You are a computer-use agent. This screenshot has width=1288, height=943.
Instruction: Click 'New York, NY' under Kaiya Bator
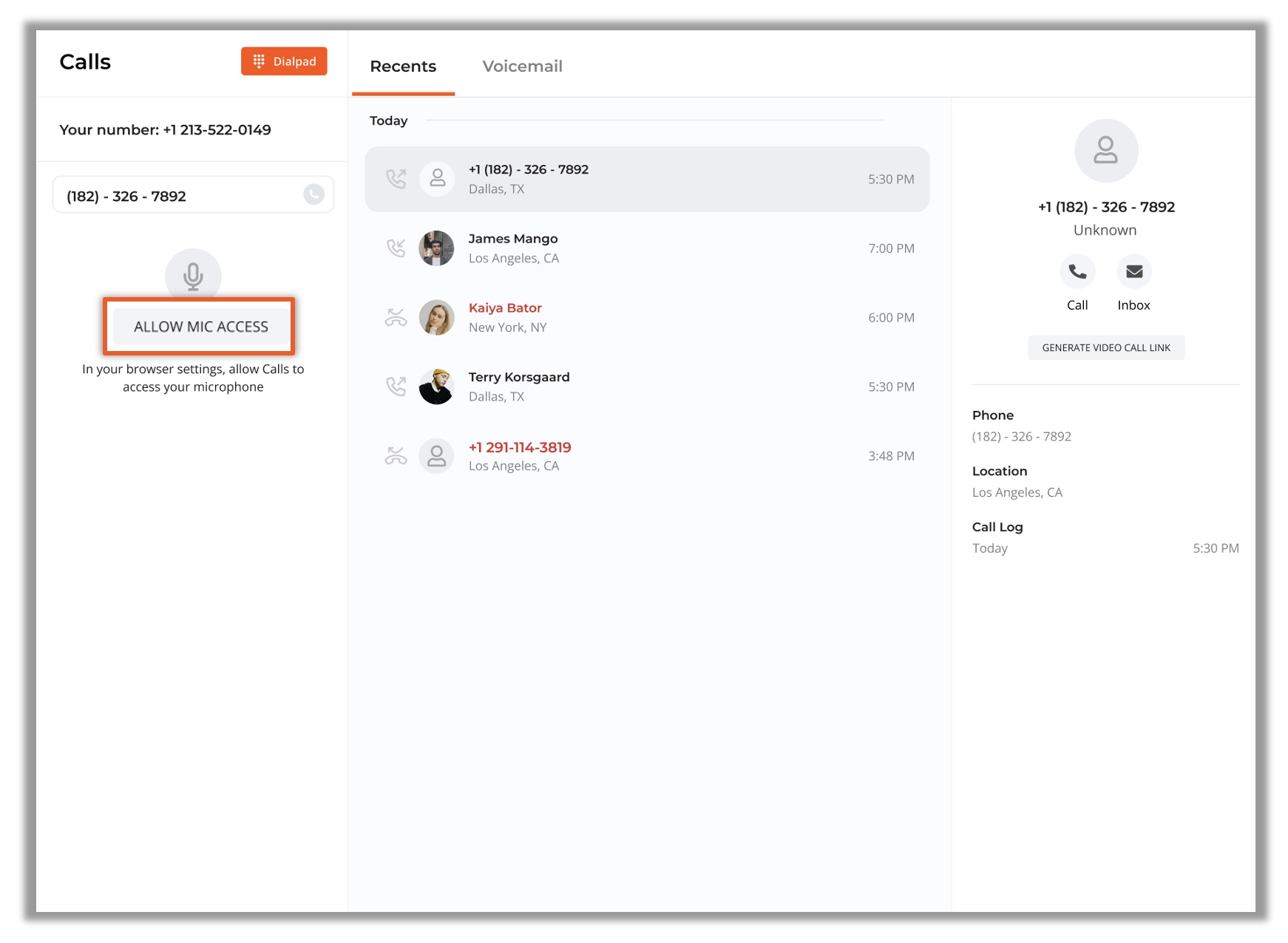508,327
